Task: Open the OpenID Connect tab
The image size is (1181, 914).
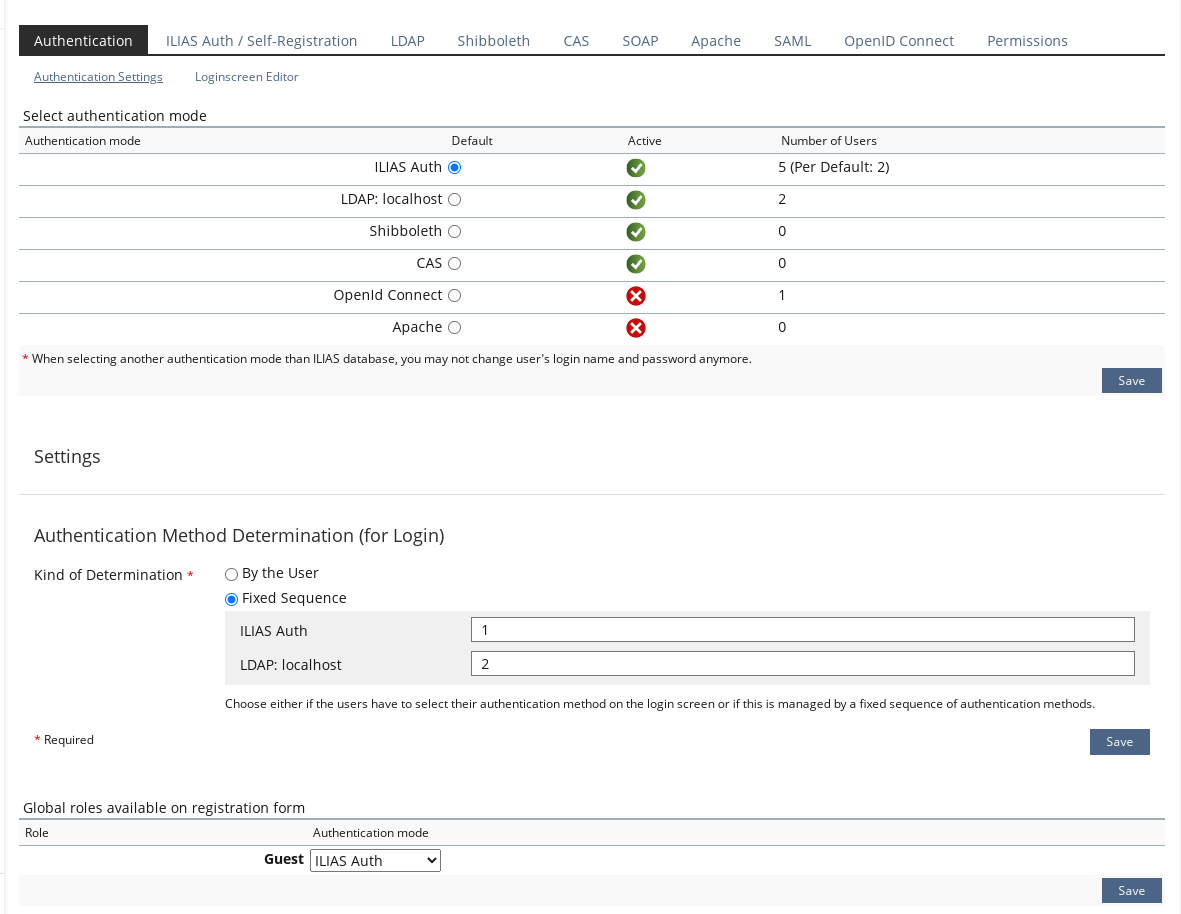Action: [898, 41]
